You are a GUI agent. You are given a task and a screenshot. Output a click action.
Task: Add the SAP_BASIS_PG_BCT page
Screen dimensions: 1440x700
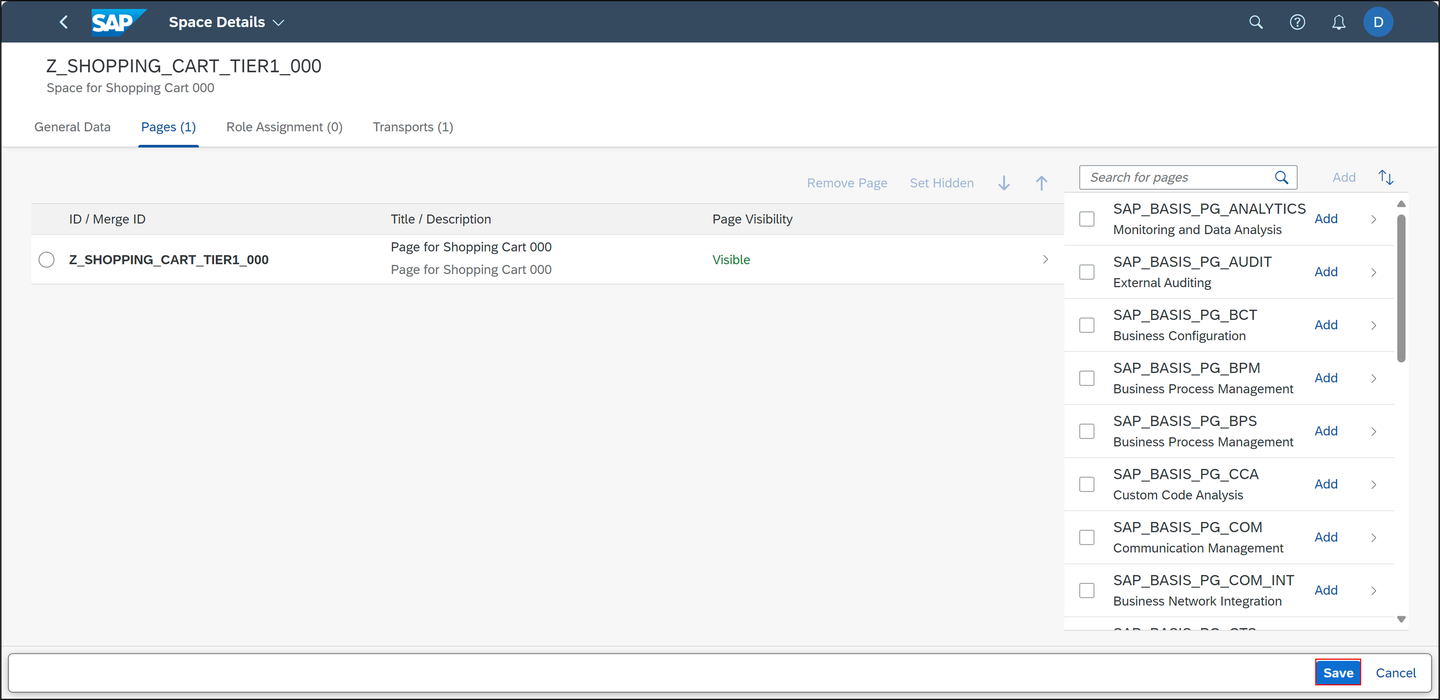[1326, 325]
